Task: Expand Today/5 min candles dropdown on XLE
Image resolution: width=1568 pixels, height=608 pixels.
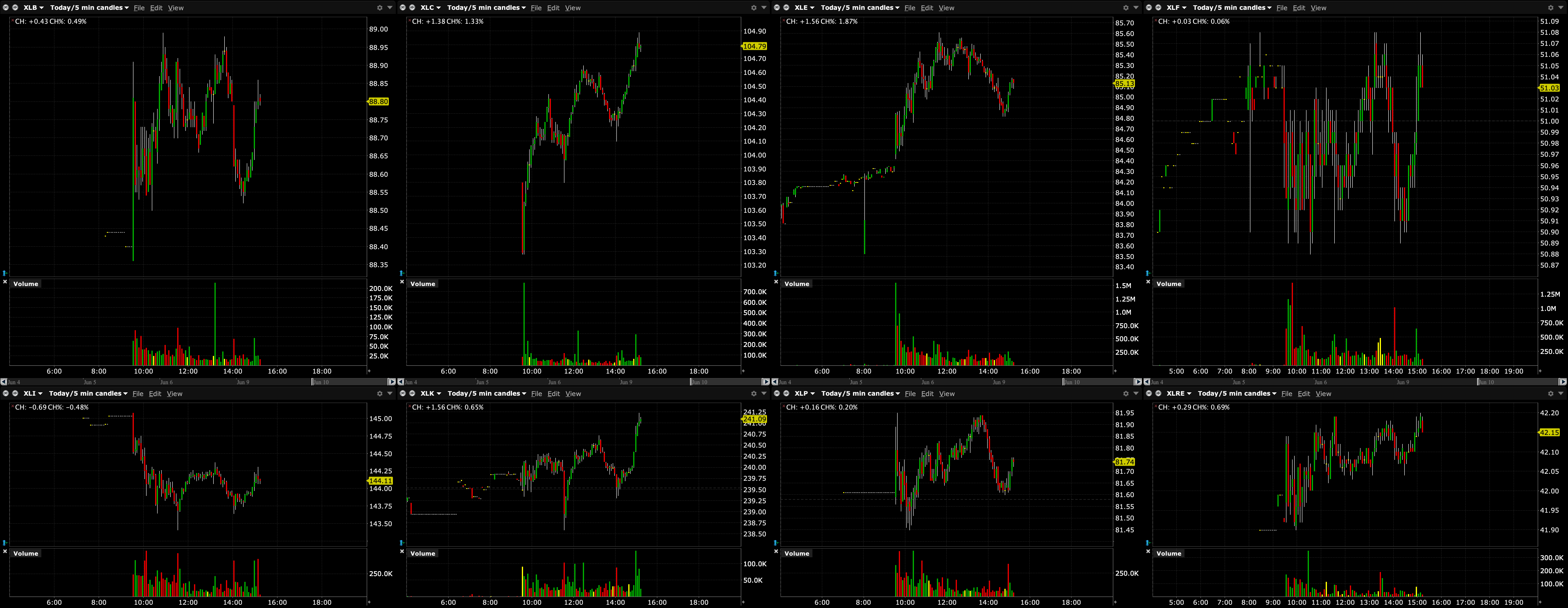Action: (x=860, y=8)
